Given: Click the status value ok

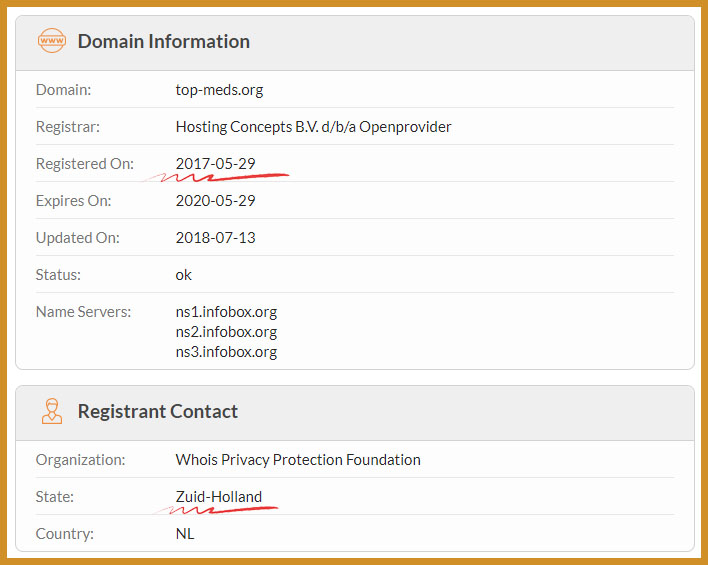Looking at the screenshot, I should 184,274.
